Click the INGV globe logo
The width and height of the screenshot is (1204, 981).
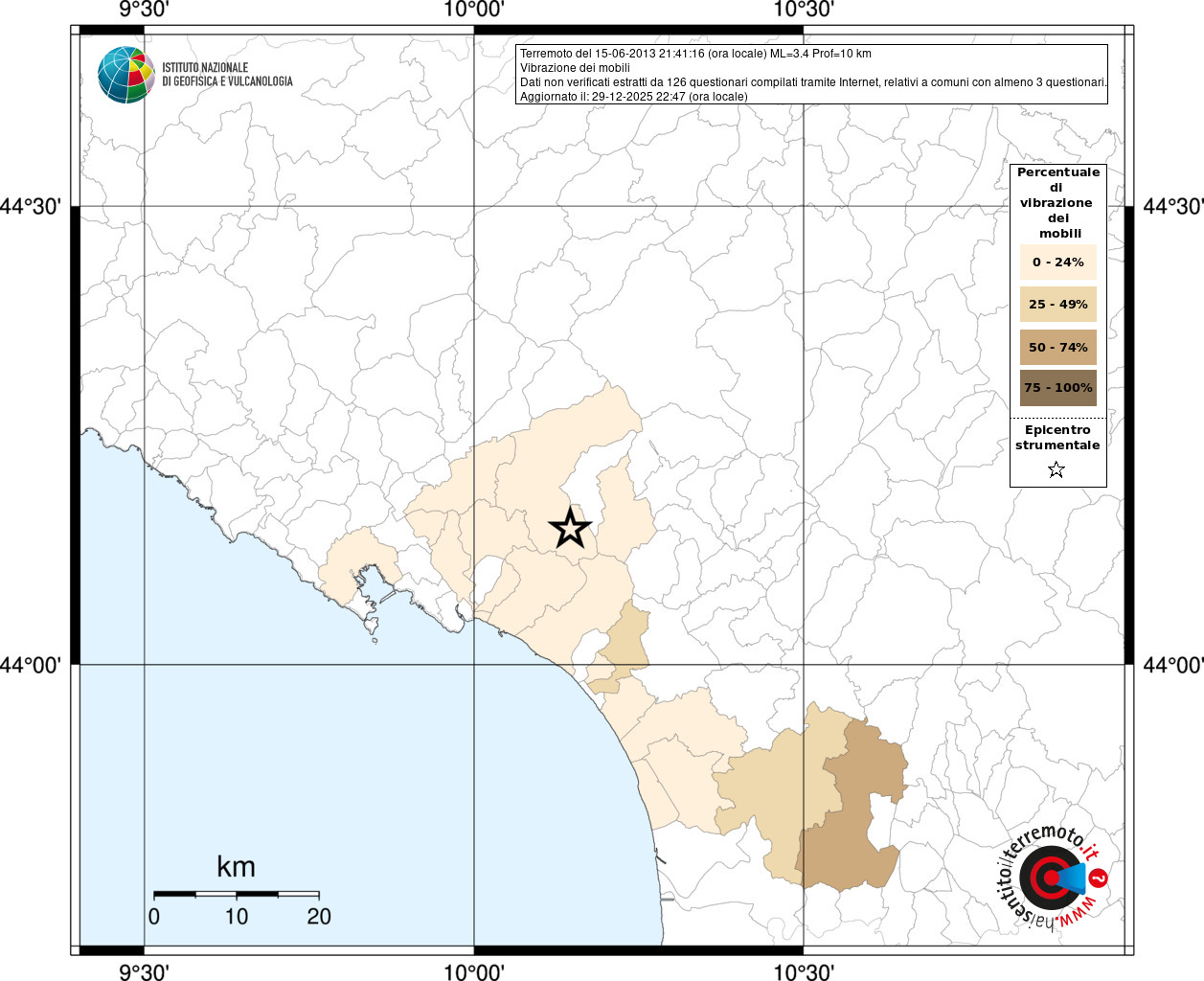pyautogui.click(x=125, y=75)
